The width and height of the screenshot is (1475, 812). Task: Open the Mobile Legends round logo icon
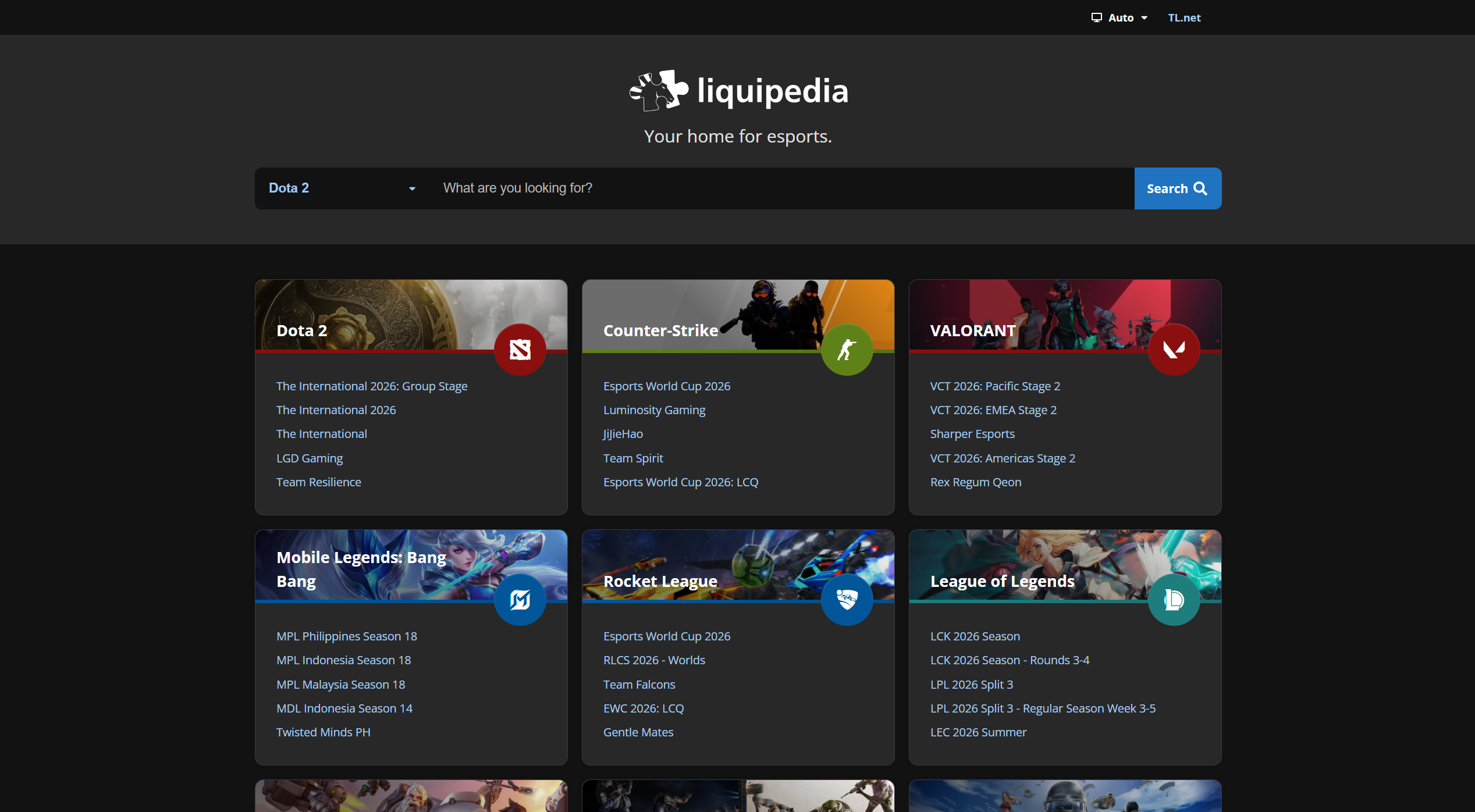pyautogui.click(x=520, y=600)
